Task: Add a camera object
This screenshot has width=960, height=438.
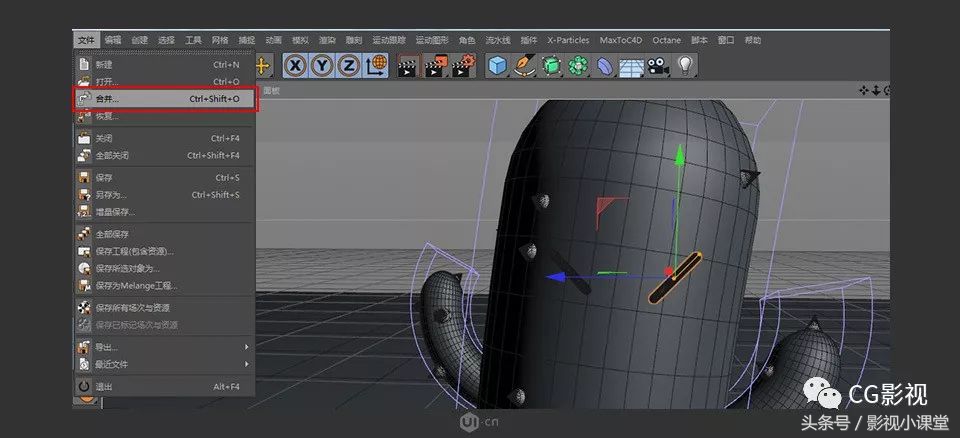Action: pyautogui.click(x=658, y=66)
